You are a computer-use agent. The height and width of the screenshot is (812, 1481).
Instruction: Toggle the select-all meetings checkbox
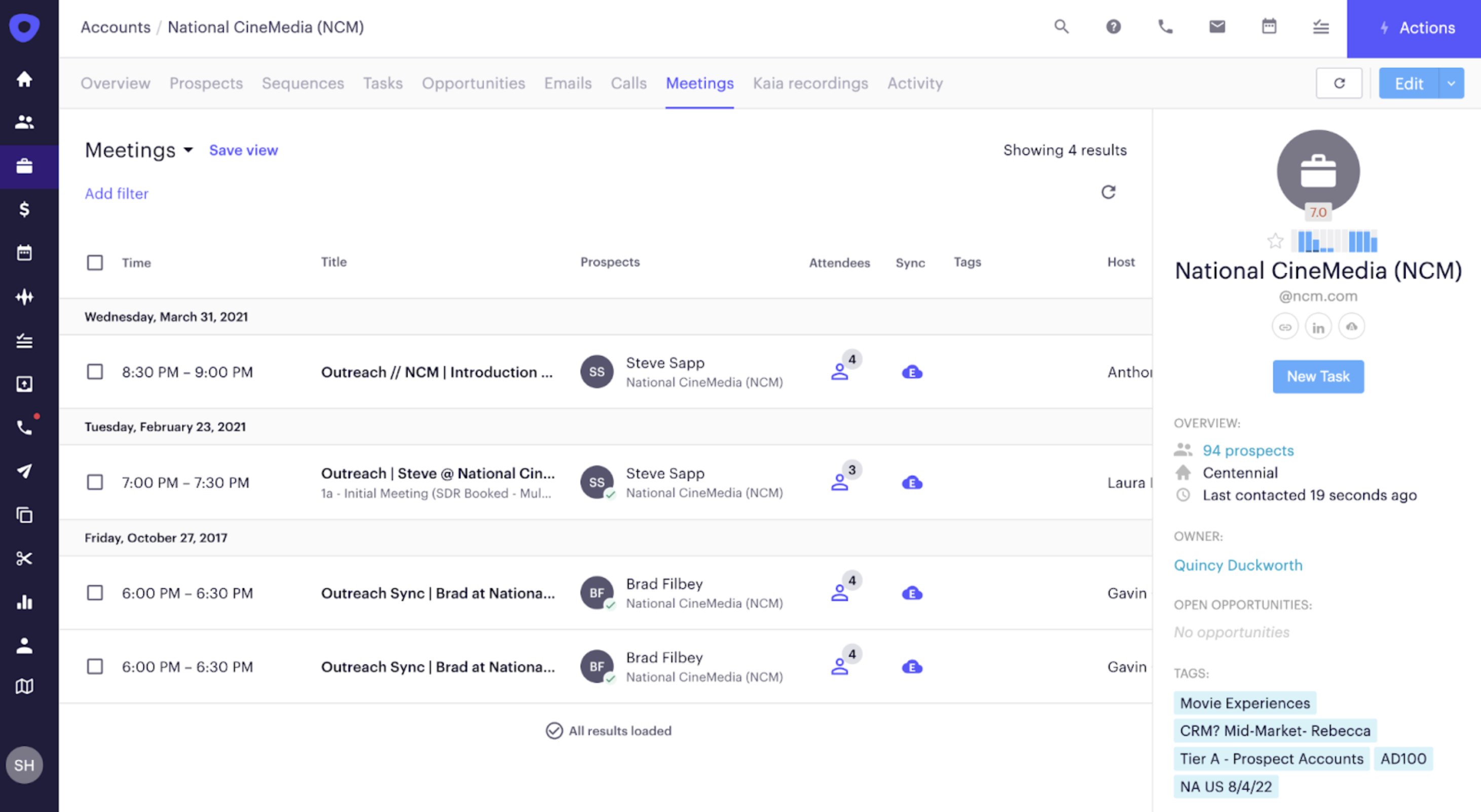click(x=95, y=263)
